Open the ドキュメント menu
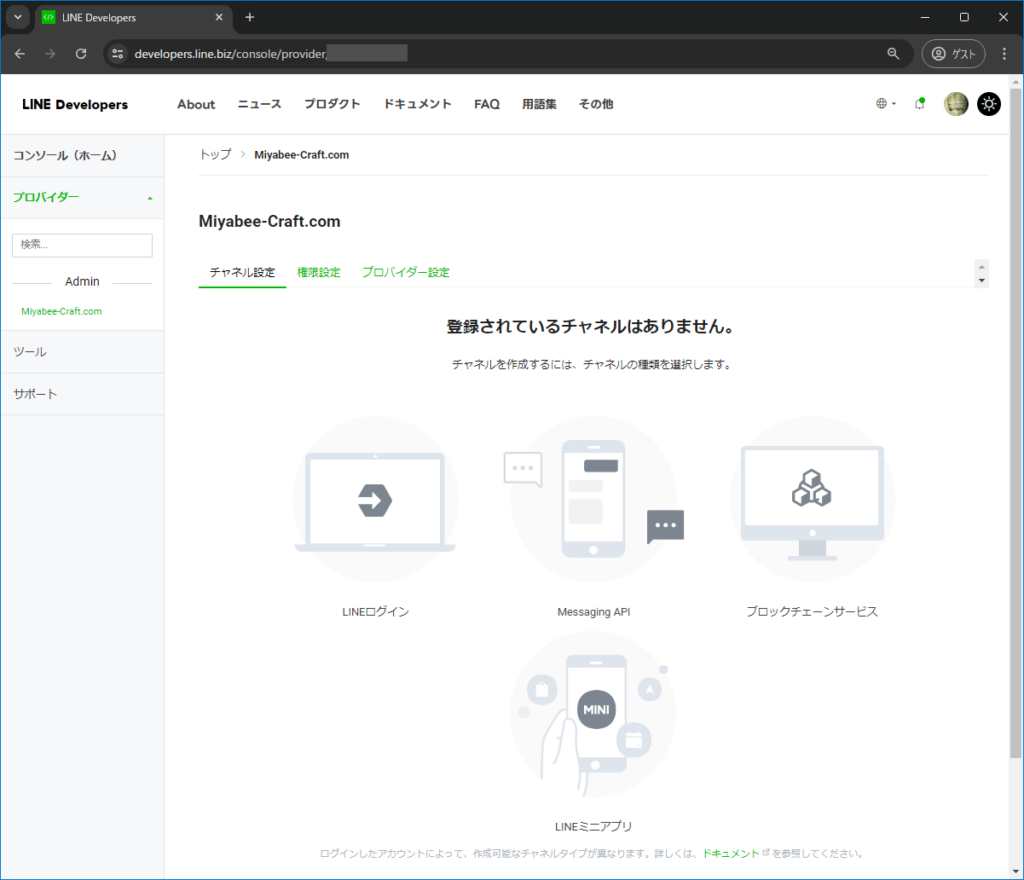The height and width of the screenshot is (880, 1024). coord(417,104)
